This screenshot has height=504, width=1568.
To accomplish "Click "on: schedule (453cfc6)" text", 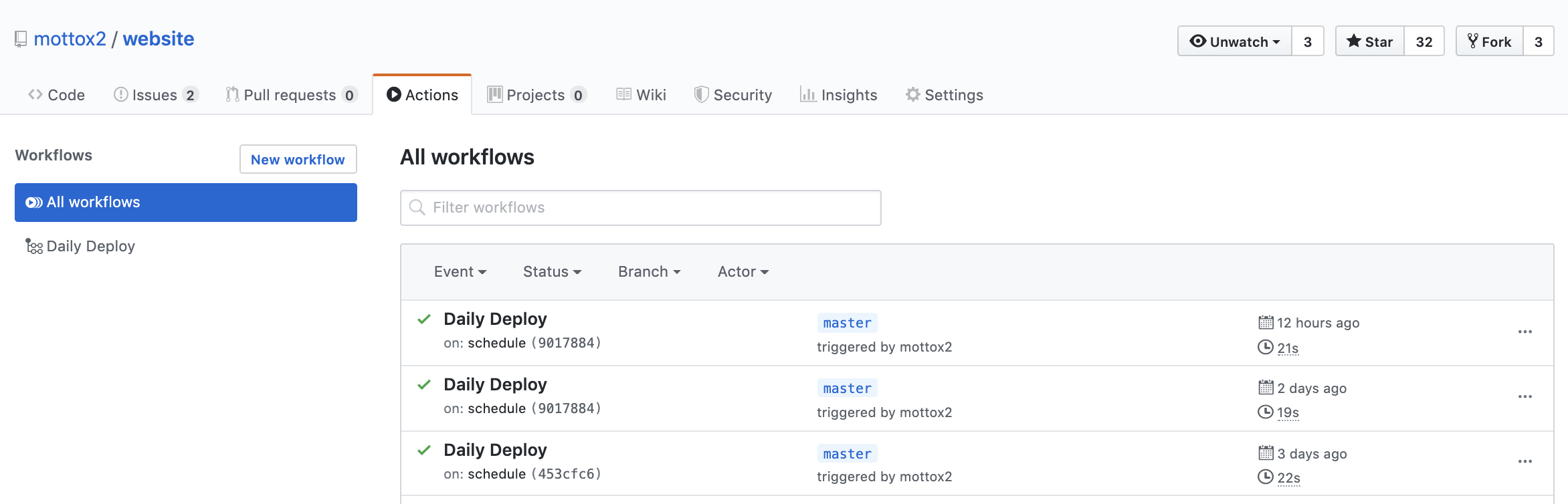I will 522,474.
